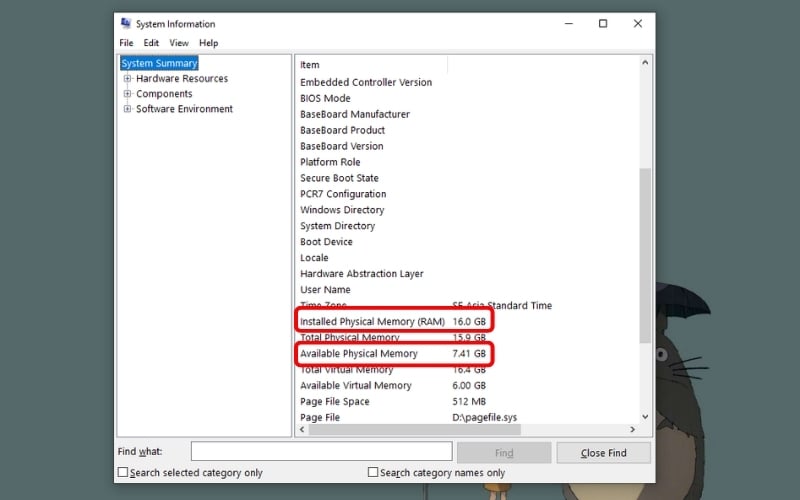The image size is (800, 500).
Task: Click the horizontal scrollbar thumb
Action: (414, 430)
